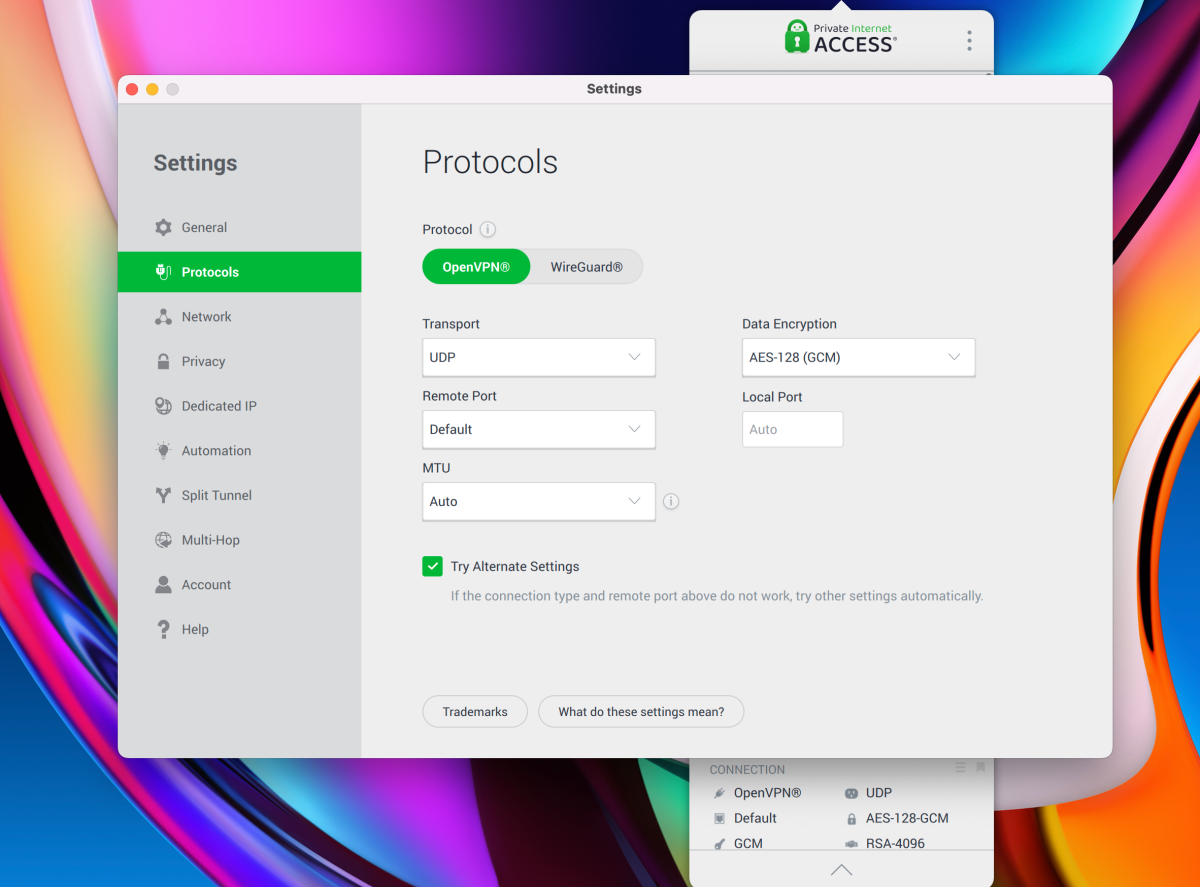Open the Transport dropdown showing UDP

click(x=538, y=357)
